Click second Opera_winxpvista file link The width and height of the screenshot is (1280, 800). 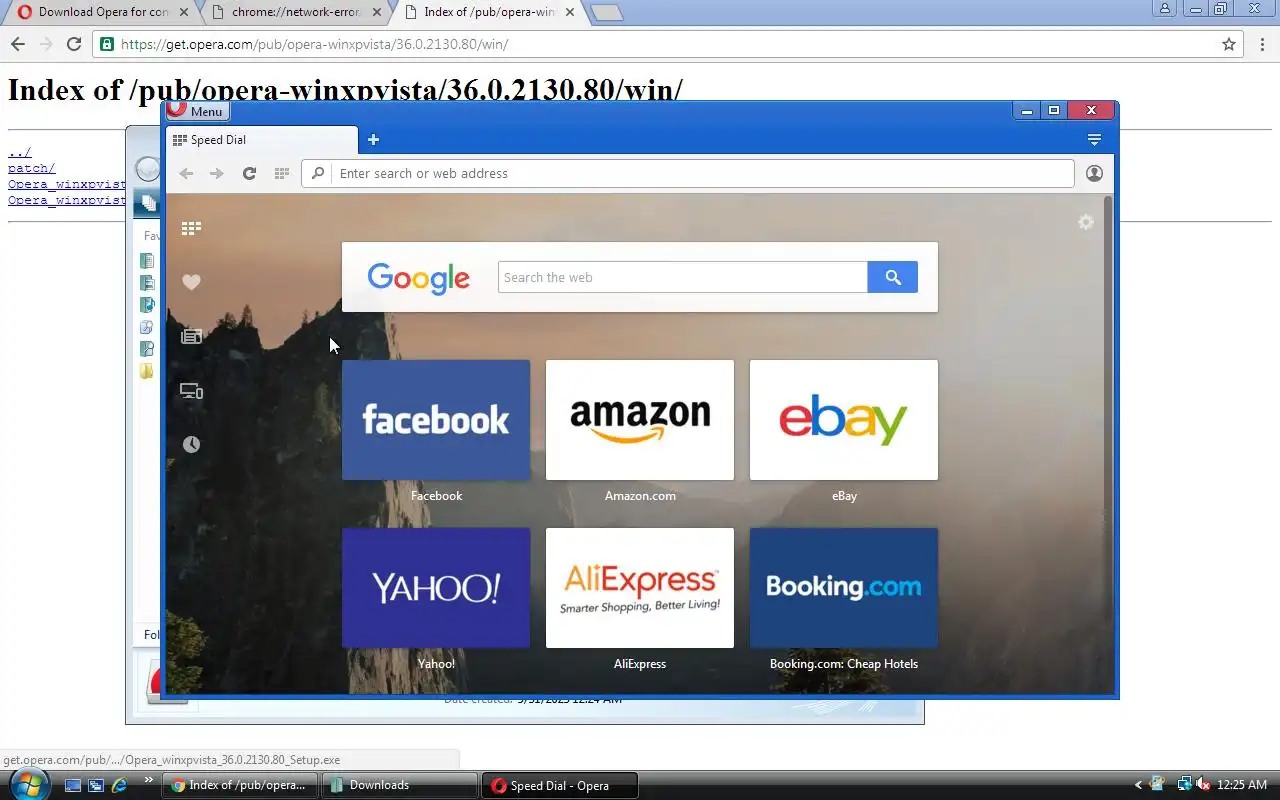click(x=67, y=200)
